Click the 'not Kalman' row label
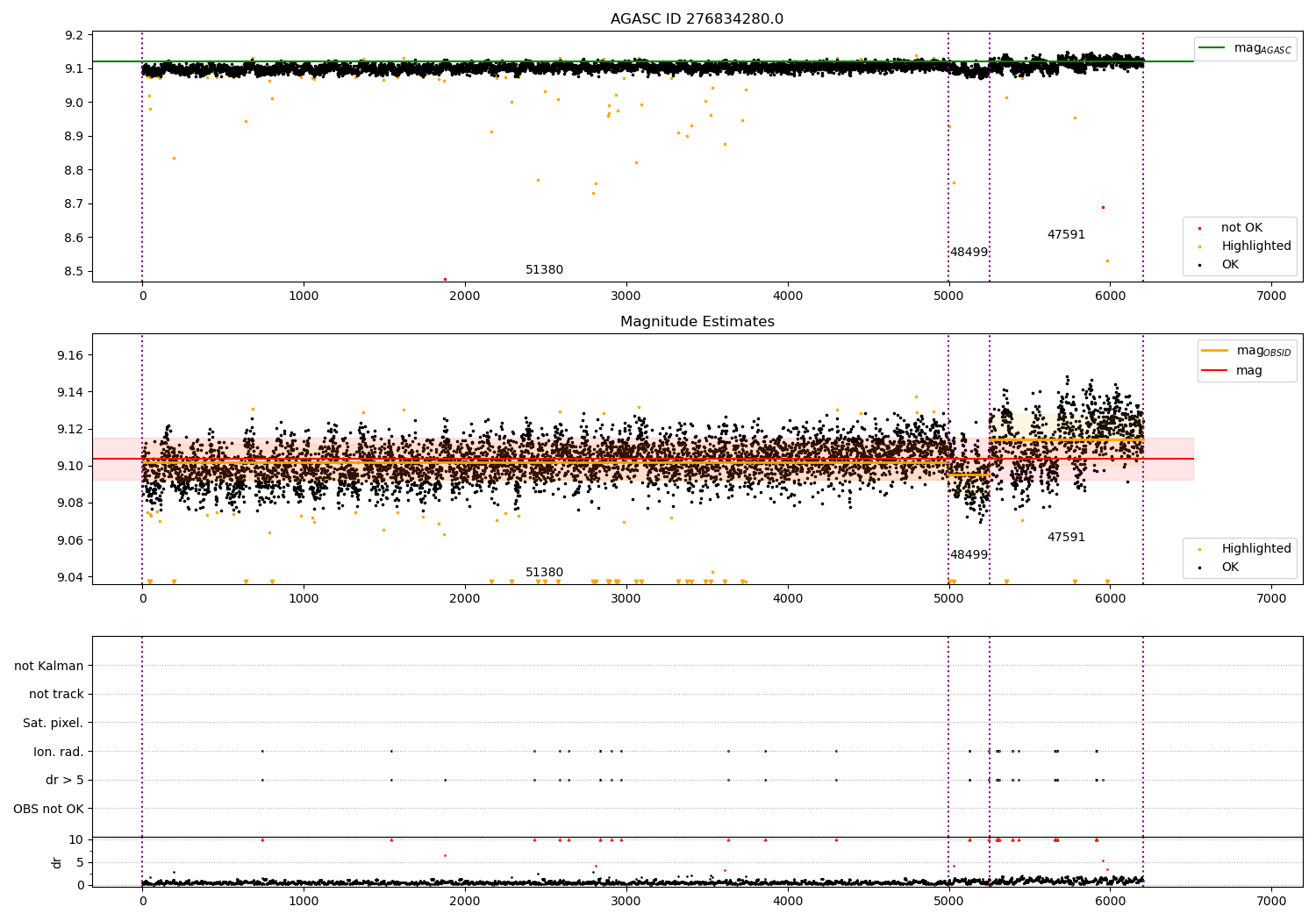The height and width of the screenshot is (921, 1316). pos(49,667)
